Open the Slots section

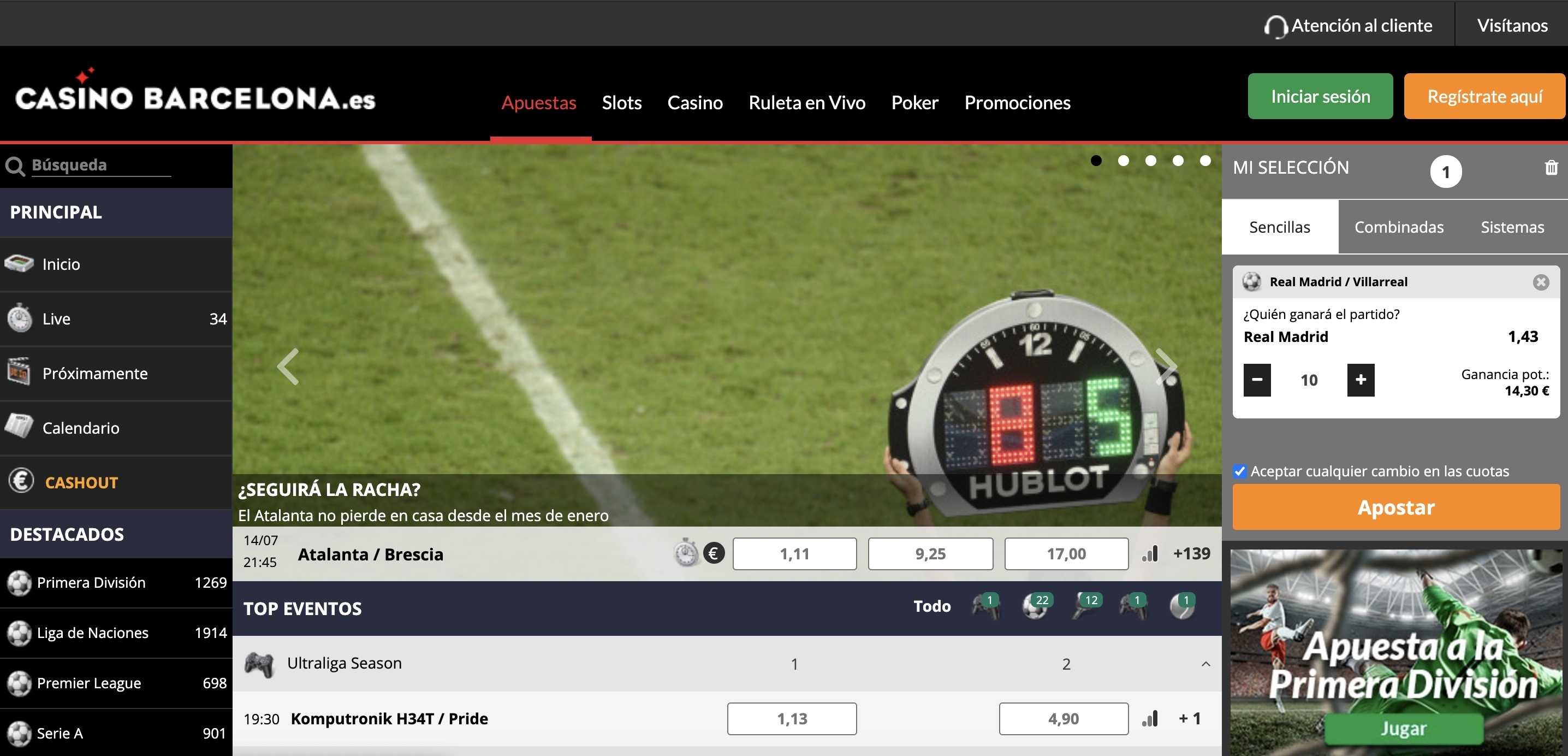621,102
